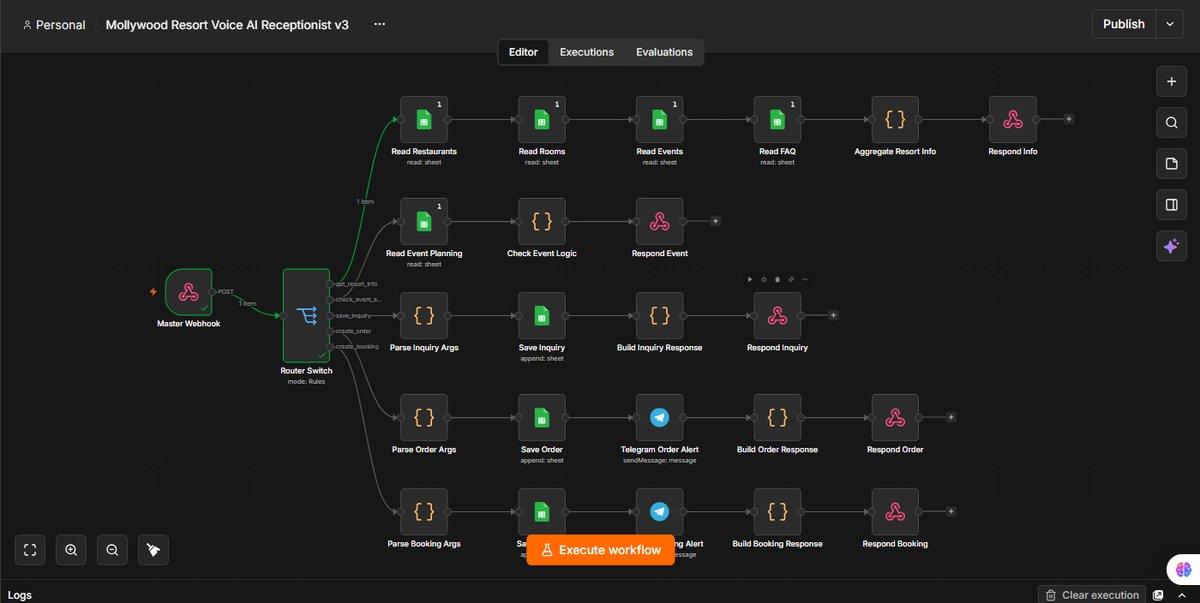1200x603 pixels.
Task: Add a node after Respond Order
Action: 951,417
